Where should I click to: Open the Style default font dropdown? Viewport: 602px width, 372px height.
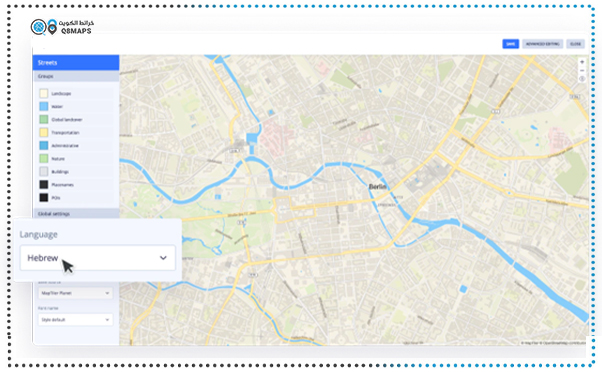click(75, 319)
